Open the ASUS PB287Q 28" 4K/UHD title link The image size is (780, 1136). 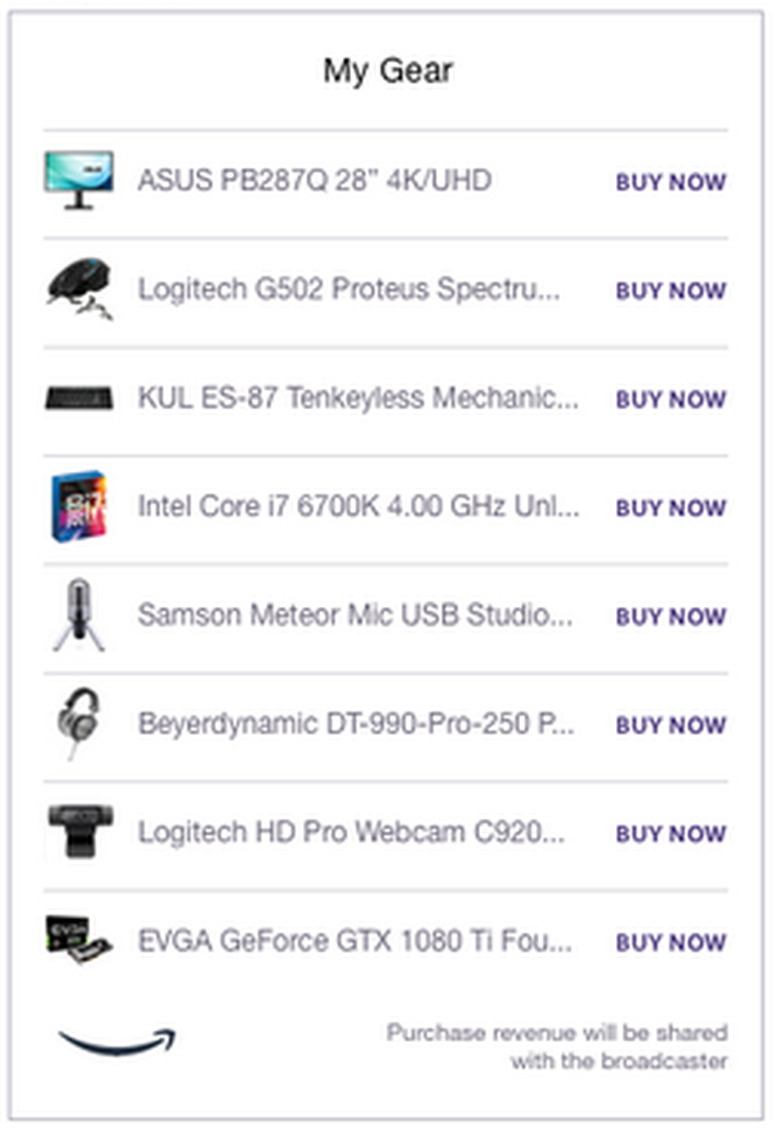(314, 181)
